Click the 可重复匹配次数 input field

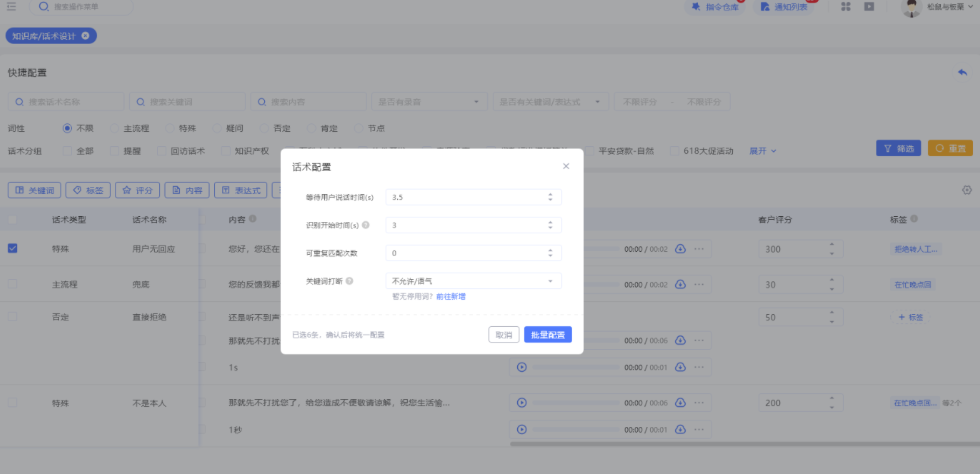(473, 253)
